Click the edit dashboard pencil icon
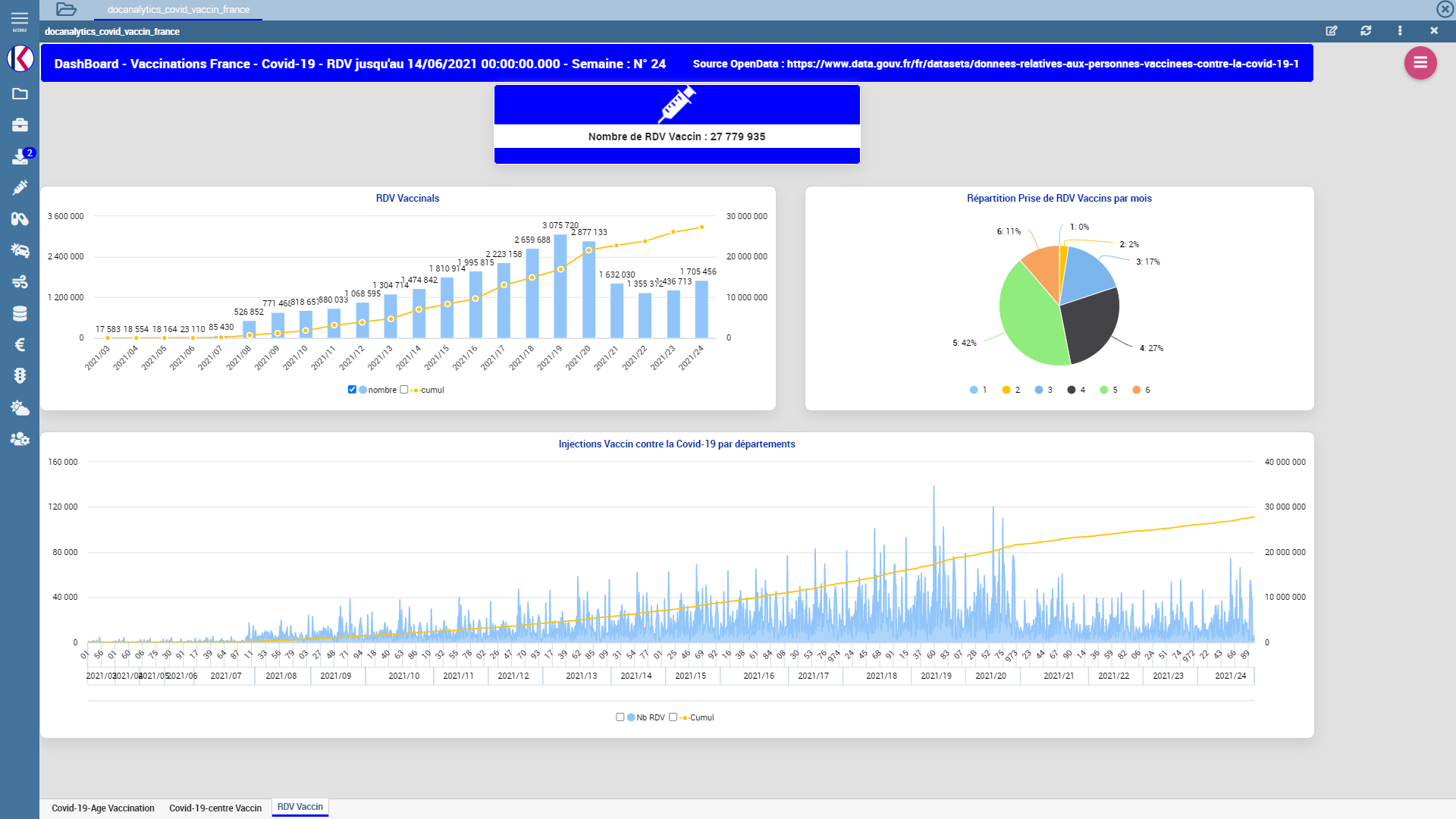This screenshot has height=819, width=1456. 1332,31
